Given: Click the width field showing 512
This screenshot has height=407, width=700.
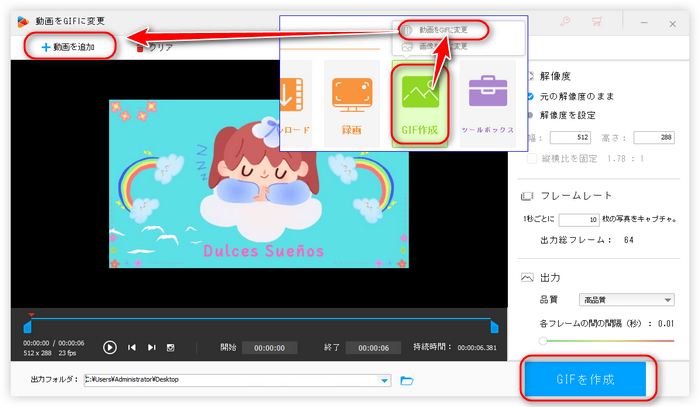Looking at the screenshot, I should click(x=570, y=137).
